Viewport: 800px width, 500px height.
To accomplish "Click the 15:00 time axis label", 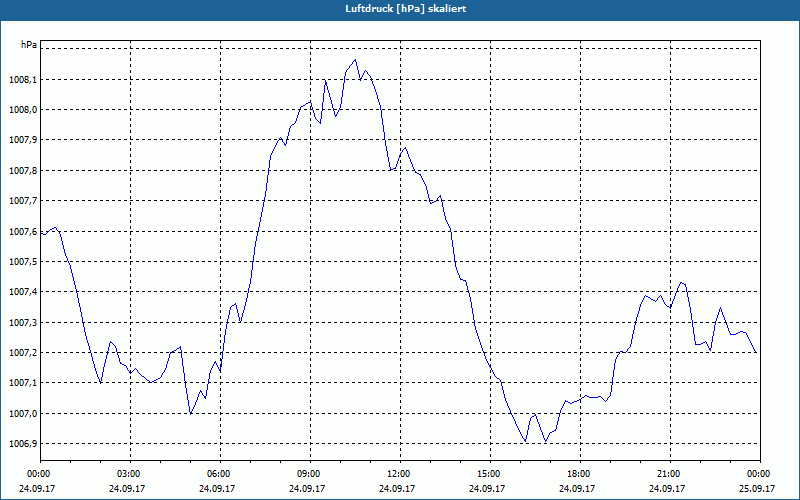I will pyautogui.click(x=490, y=474).
